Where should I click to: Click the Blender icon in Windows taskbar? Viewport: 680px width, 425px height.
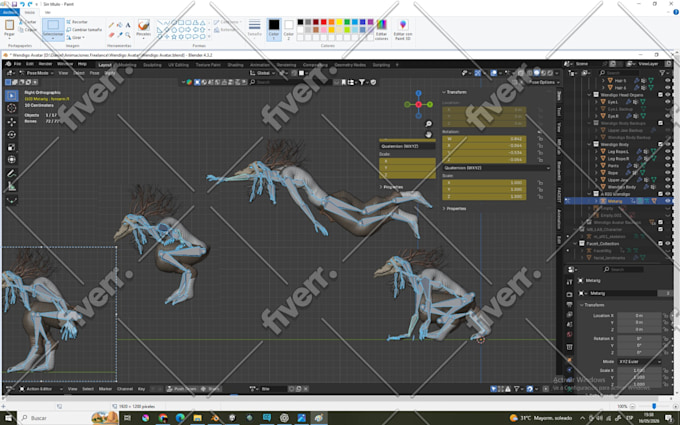coord(215,418)
